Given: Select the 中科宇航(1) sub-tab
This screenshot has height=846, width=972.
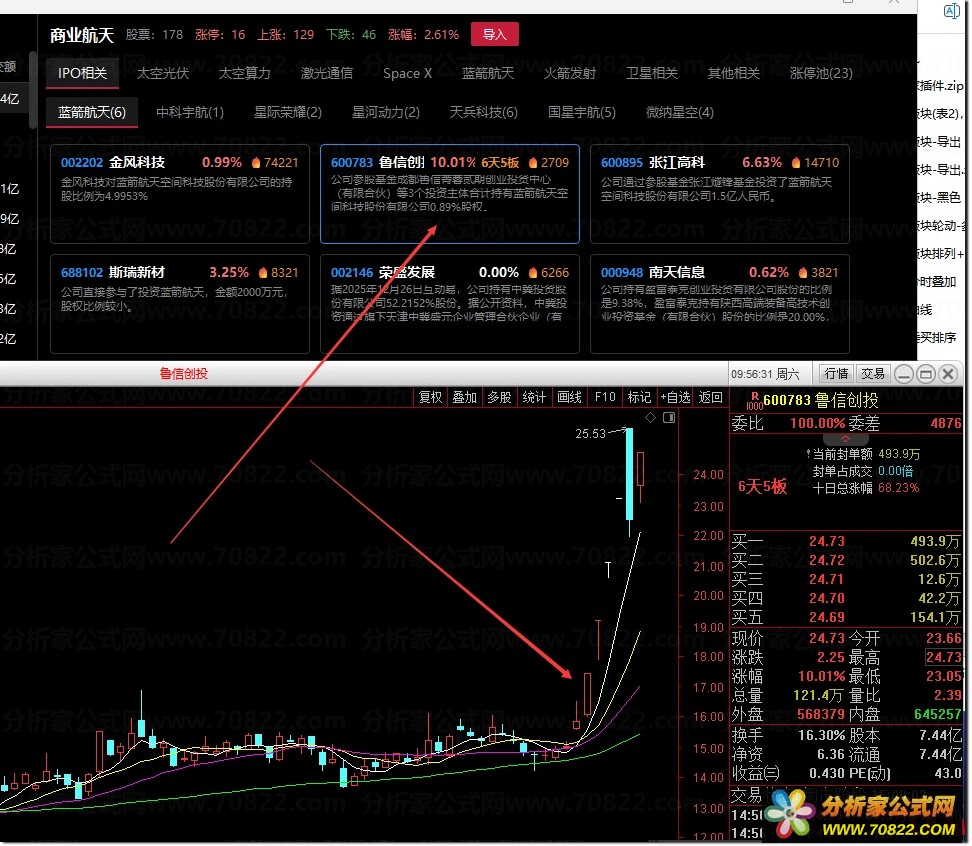Looking at the screenshot, I should (x=190, y=112).
